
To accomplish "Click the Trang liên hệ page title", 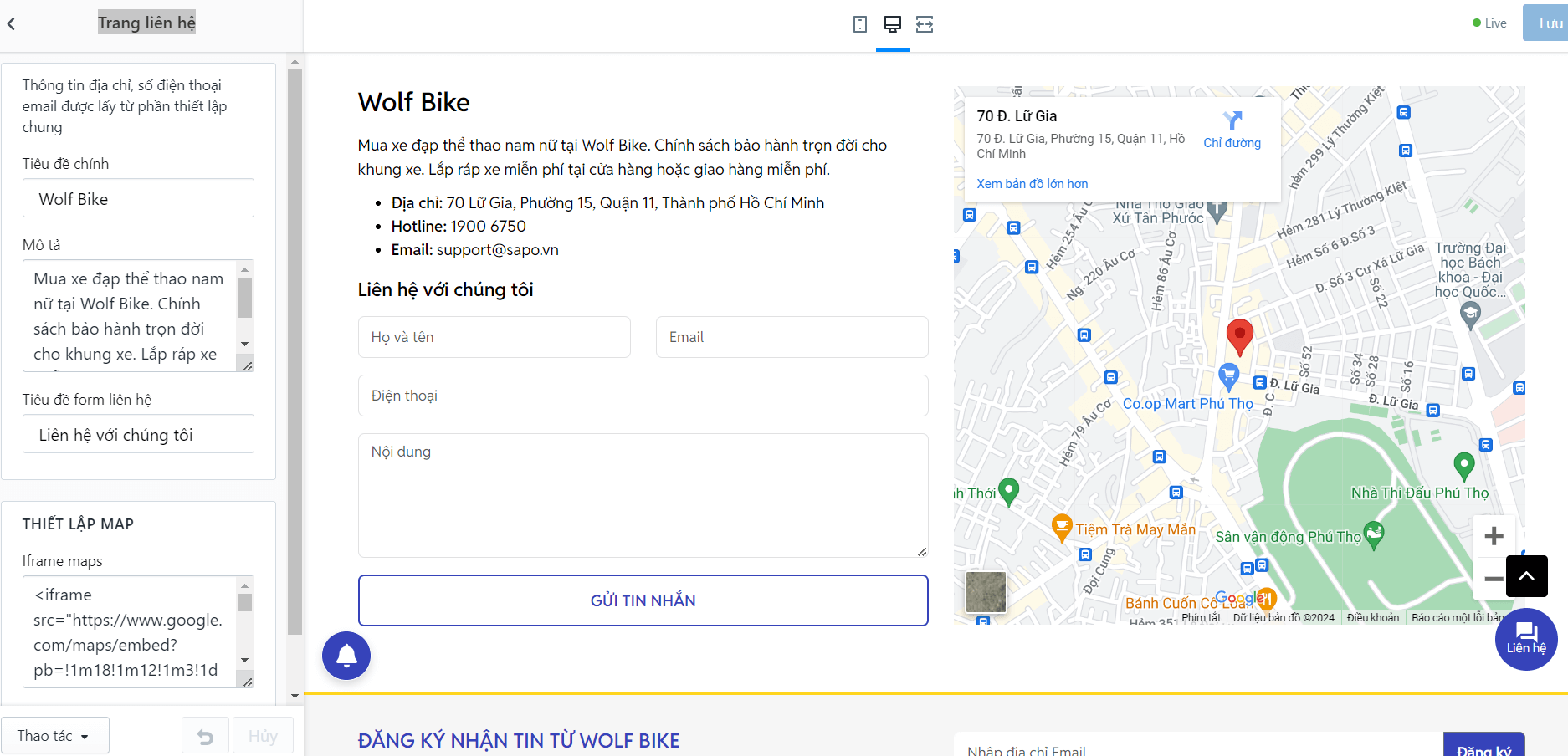I will tap(146, 23).
